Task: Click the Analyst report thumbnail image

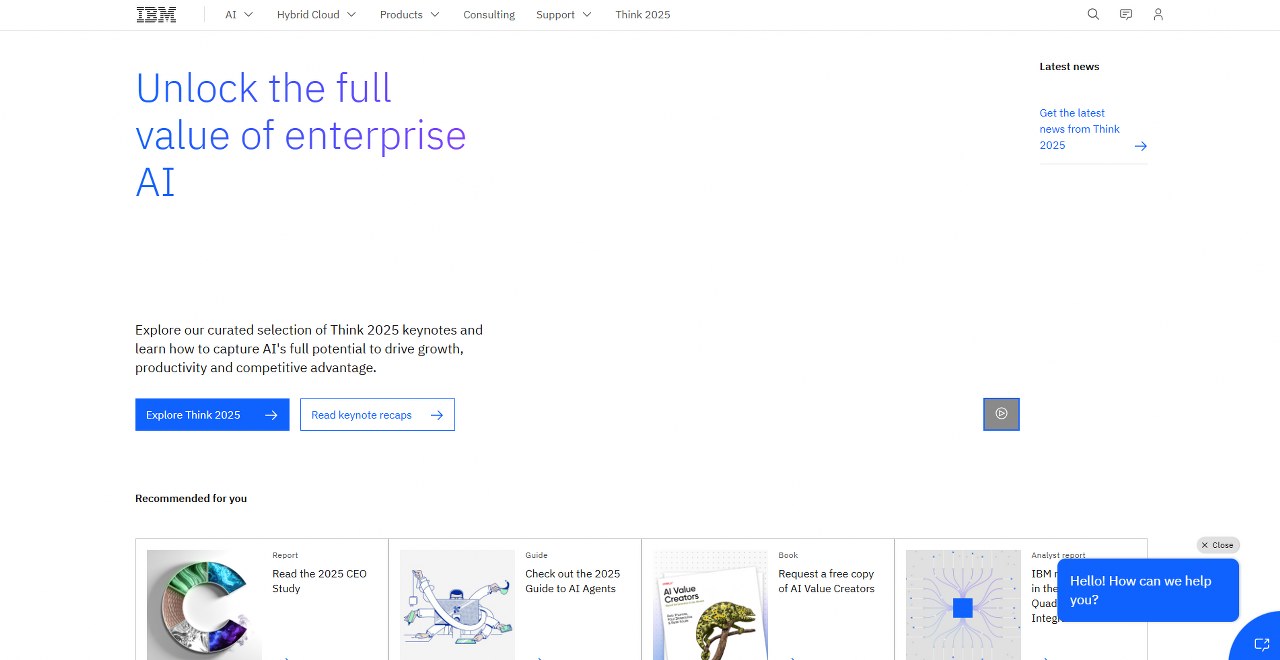Action: 963,604
